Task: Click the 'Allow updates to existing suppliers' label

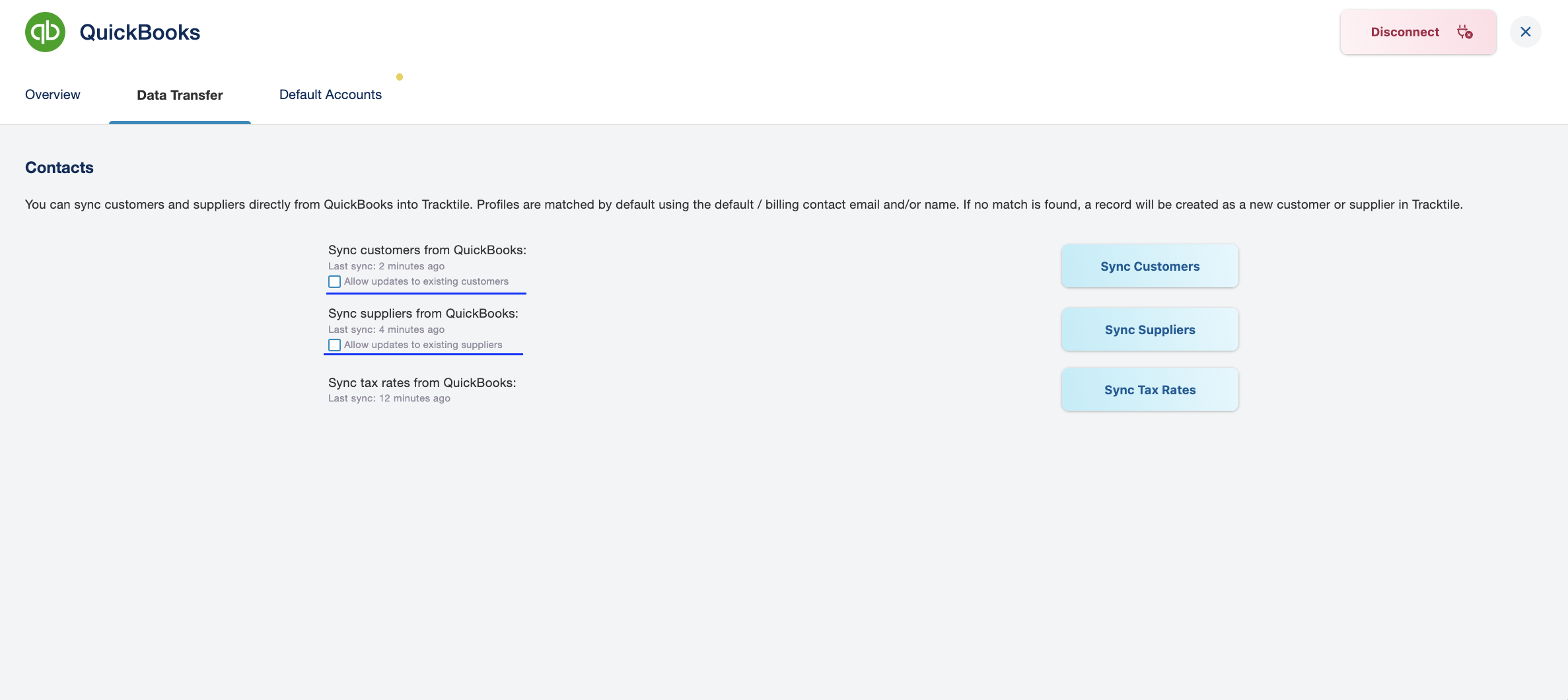Action: point(423,345)
